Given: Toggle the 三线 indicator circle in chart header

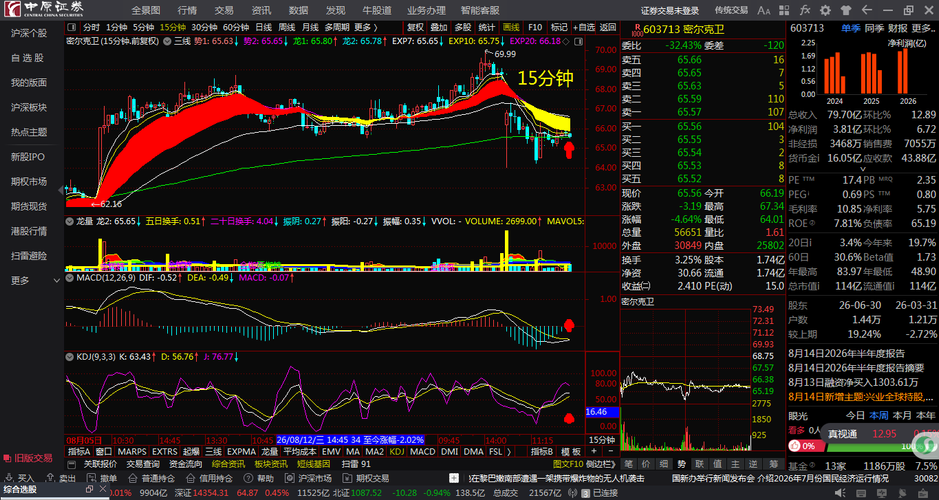Looking at the screenshot, I should pos(168,41).
